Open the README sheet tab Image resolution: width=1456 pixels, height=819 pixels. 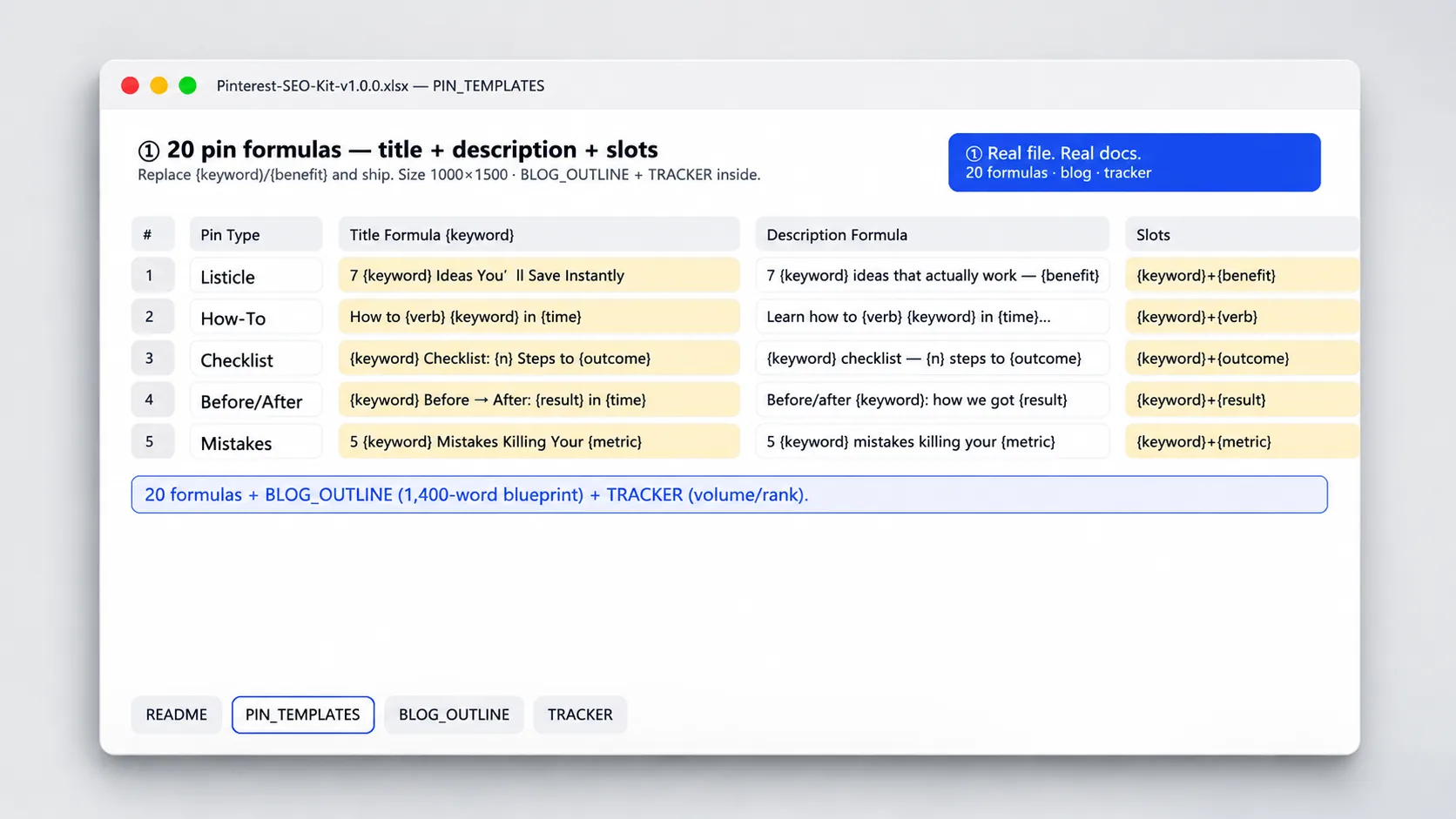176,715
